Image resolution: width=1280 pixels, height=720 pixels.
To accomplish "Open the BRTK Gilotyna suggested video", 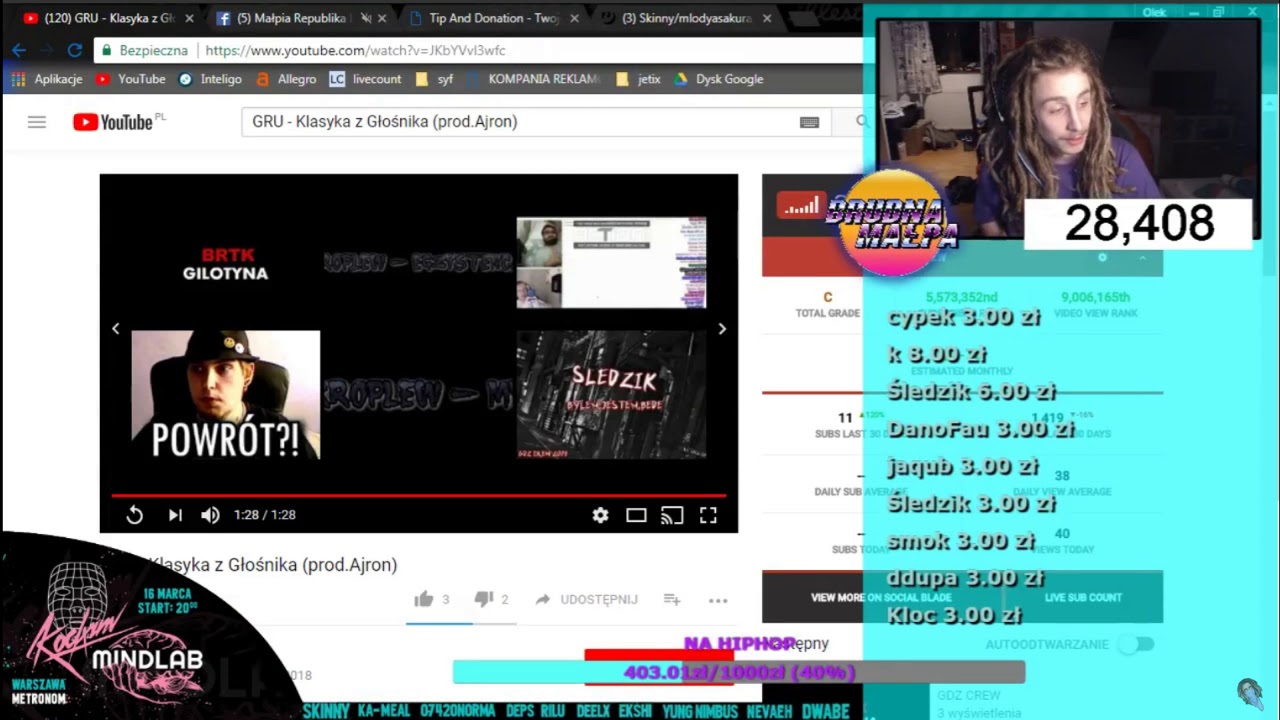I will coord(226,264).
